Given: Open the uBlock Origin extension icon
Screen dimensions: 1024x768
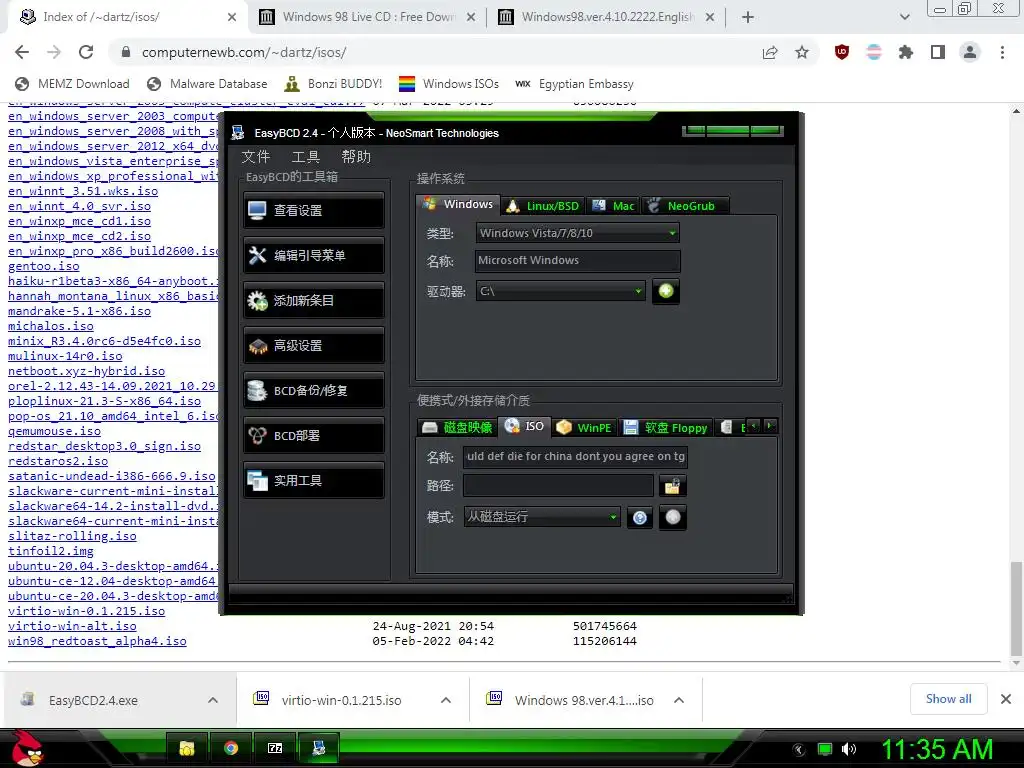Looking at the screenshot, I should [x=842, y=52].
